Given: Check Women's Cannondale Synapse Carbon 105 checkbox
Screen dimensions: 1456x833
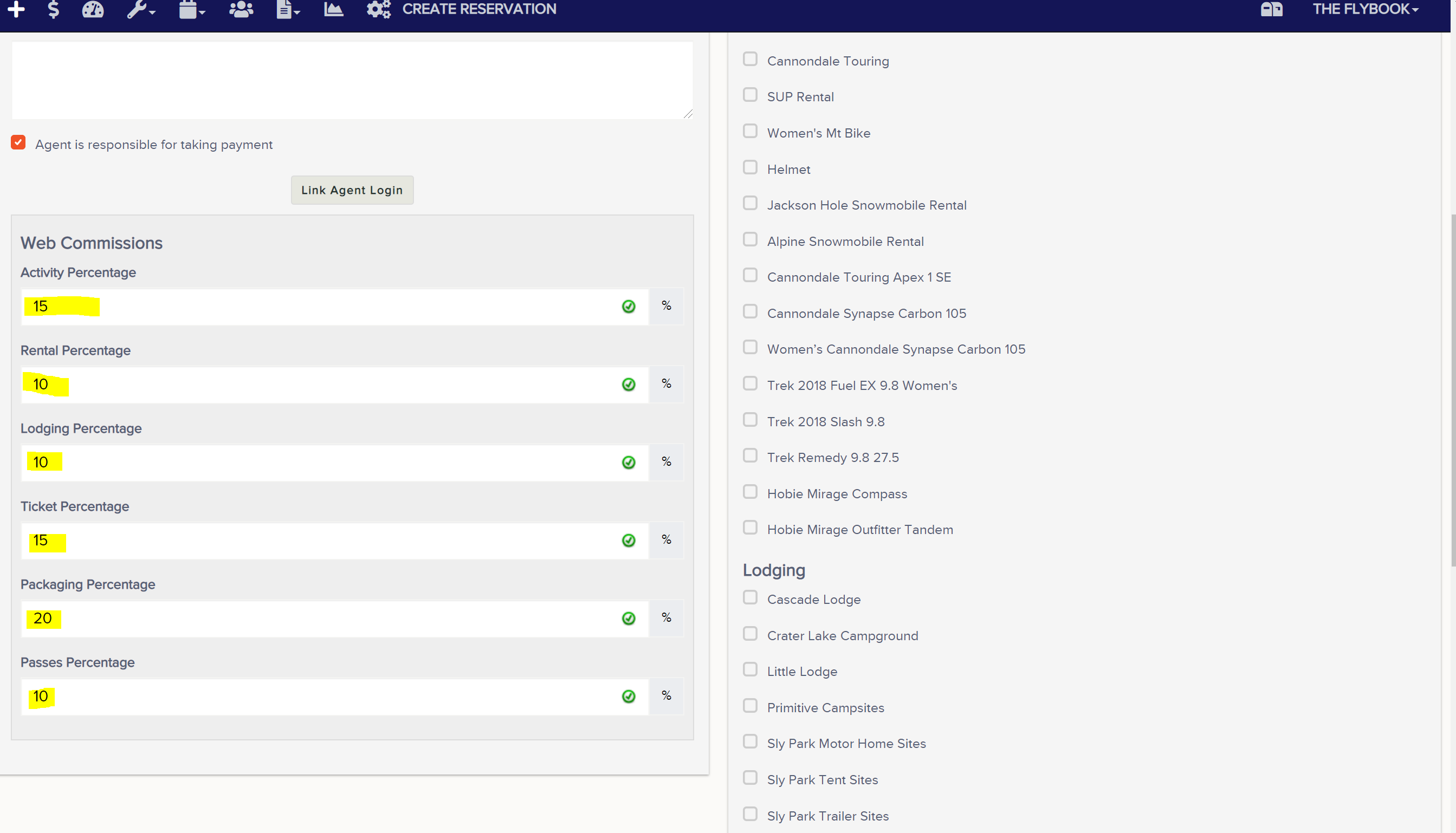Looking at the screenshot, I should (x=750, y=347).
